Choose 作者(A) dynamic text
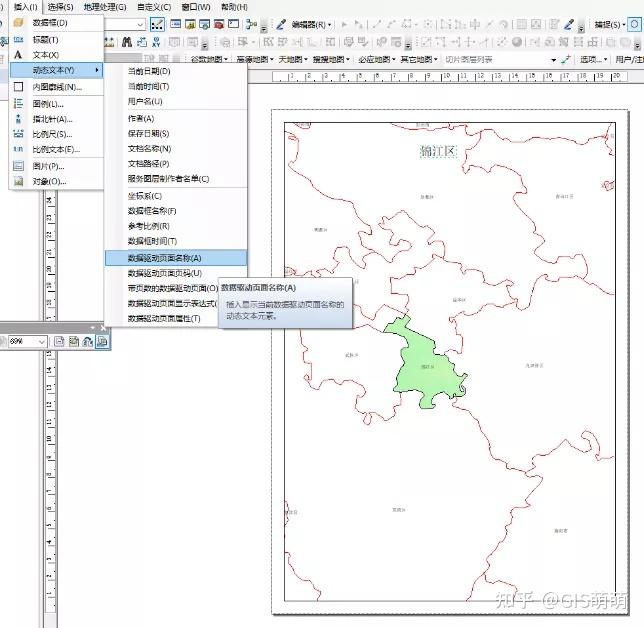This screenshot has height=628, width=644. [141, 118]
